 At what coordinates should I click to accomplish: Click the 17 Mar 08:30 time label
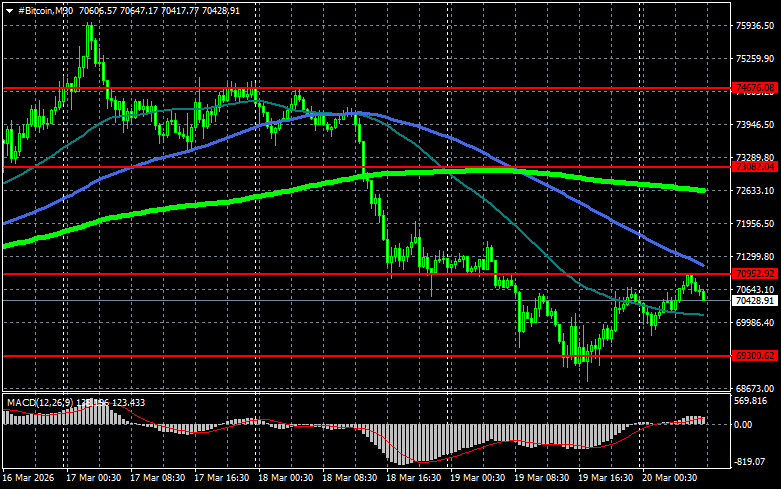tap(157, 478)
